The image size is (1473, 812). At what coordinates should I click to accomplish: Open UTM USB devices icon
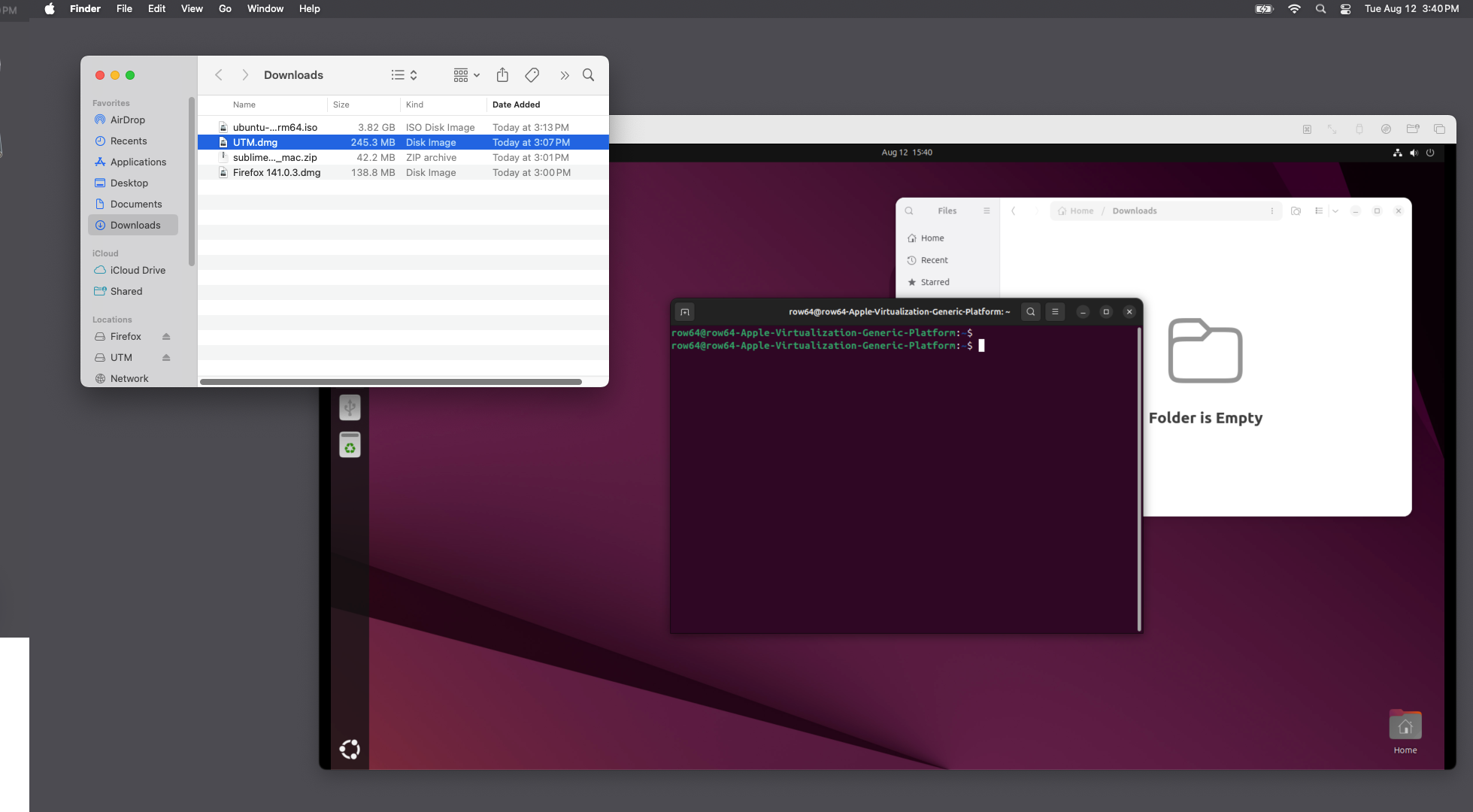1359,129
